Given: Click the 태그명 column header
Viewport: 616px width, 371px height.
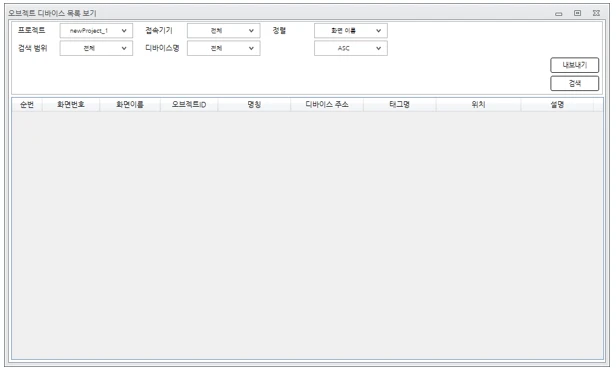Looking at the screenshot, I should pyautogui.click(x=400, y=105).
